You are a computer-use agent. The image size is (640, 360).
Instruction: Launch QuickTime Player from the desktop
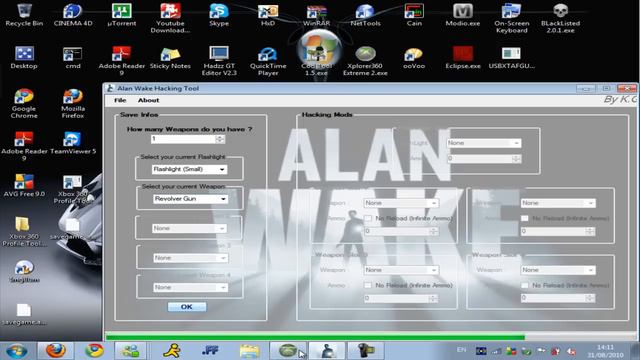tap(268, 60)
